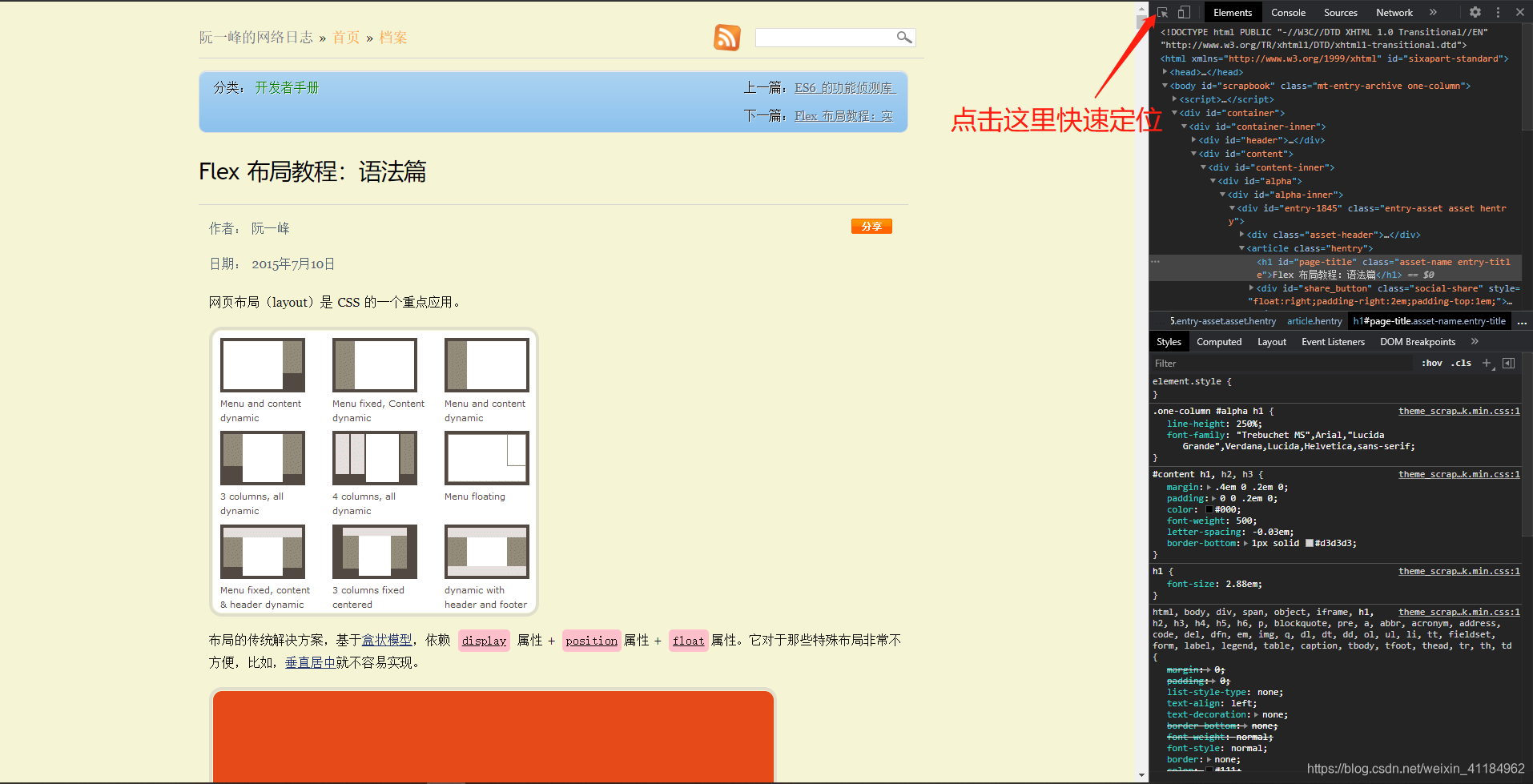The width and height of the screenshot is (1533, 784).
Task: Open the Layout tab
Action: (1272, 342)
